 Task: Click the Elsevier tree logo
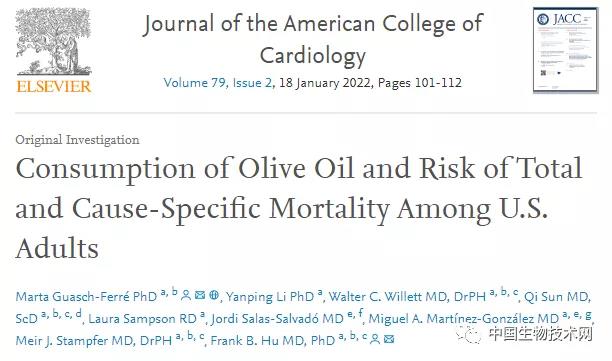pos(53,41)
